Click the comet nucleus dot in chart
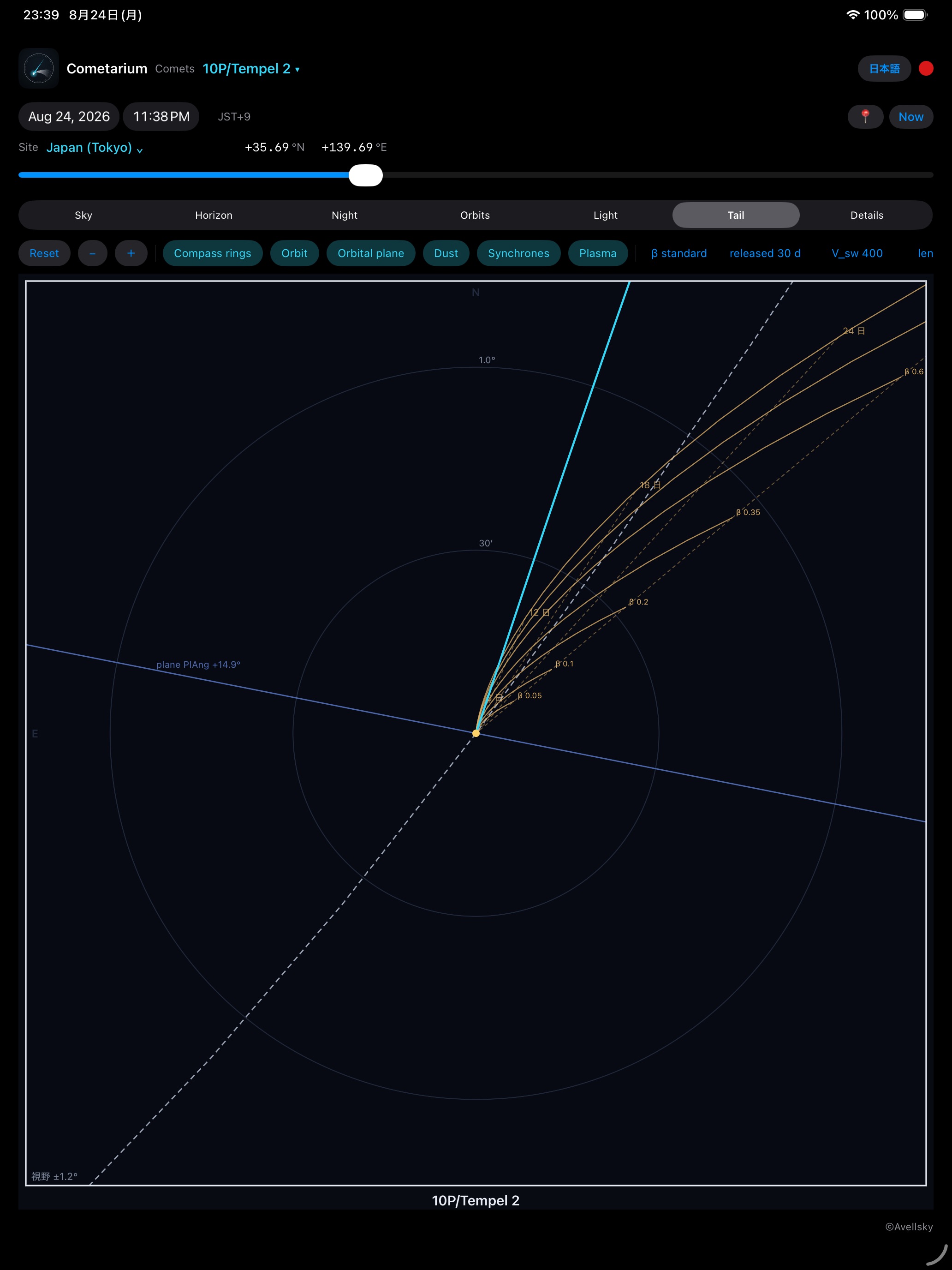 [x=476, y=733]
